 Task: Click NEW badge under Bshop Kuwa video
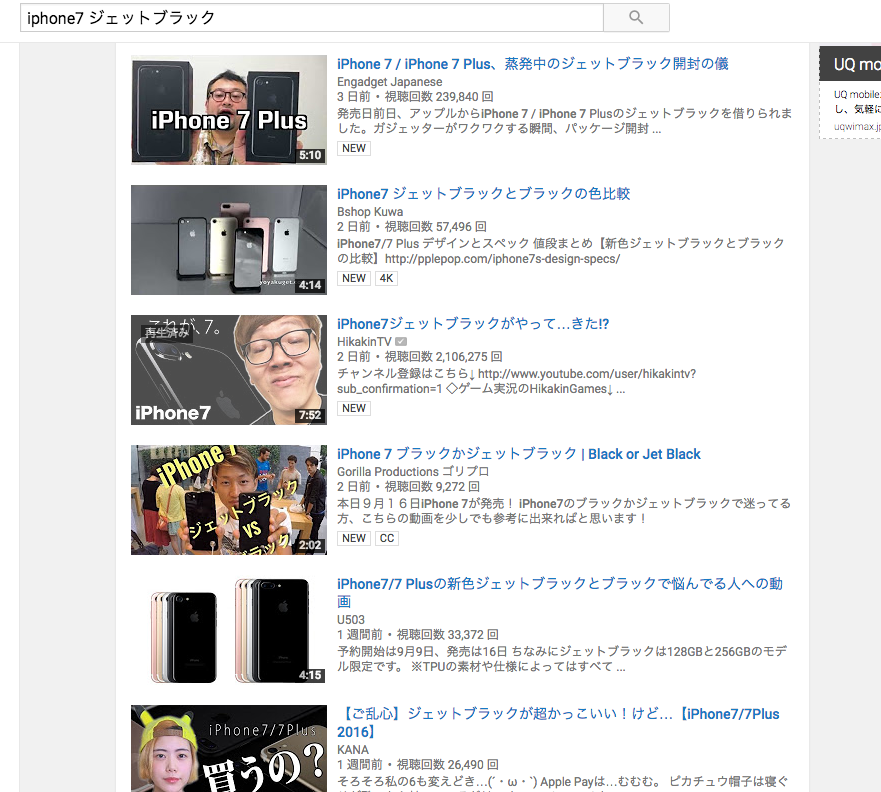pos(354,278)
